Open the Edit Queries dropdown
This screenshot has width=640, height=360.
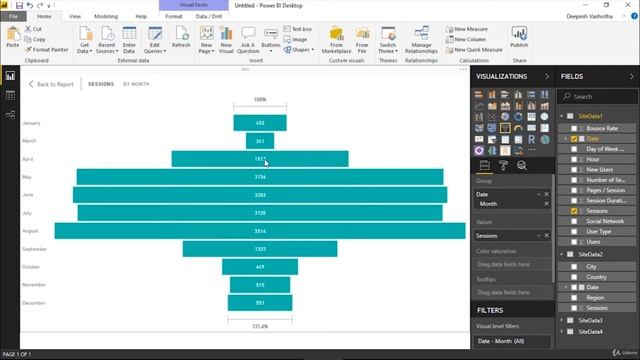(x=155, y=40)
